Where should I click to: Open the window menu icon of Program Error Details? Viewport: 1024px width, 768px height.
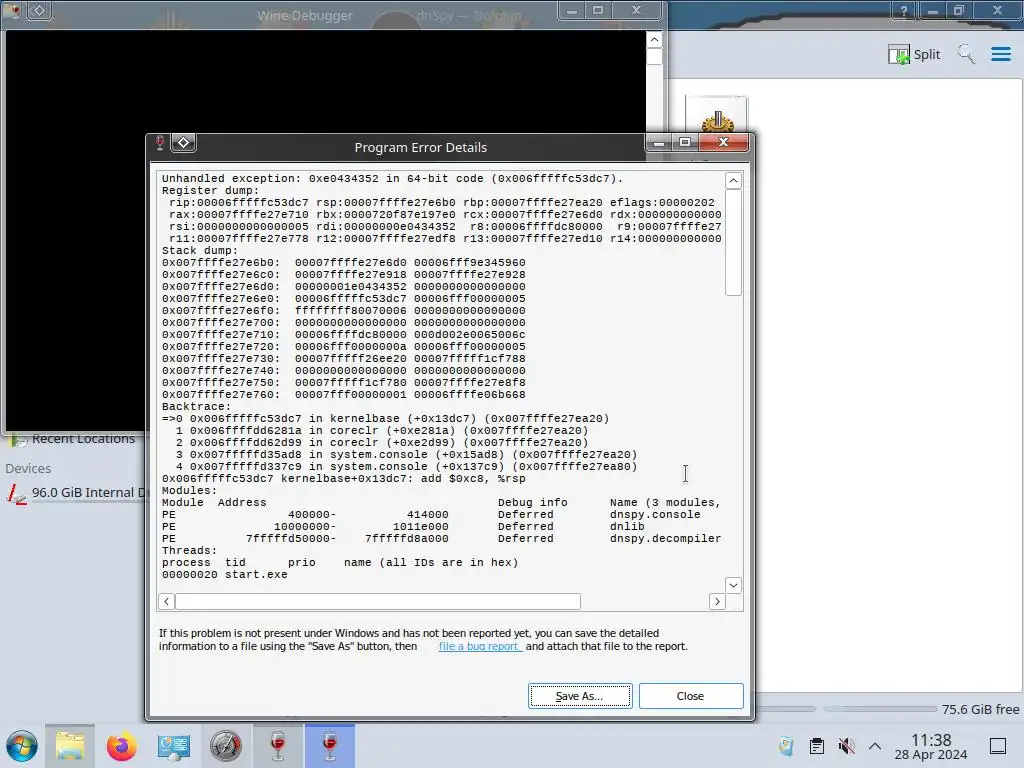coord(159,142)
